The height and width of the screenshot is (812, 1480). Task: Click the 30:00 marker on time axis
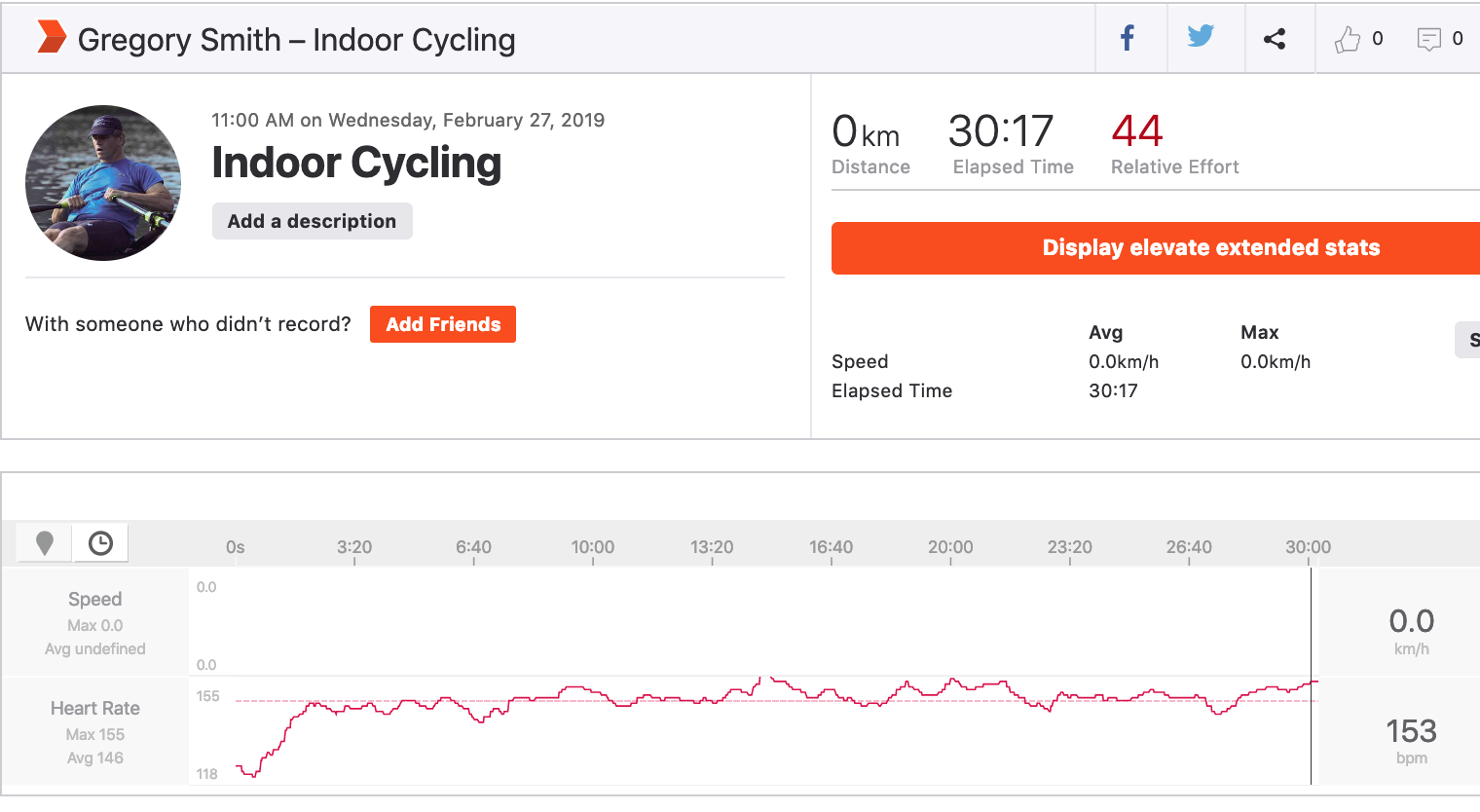point(1308,547)
